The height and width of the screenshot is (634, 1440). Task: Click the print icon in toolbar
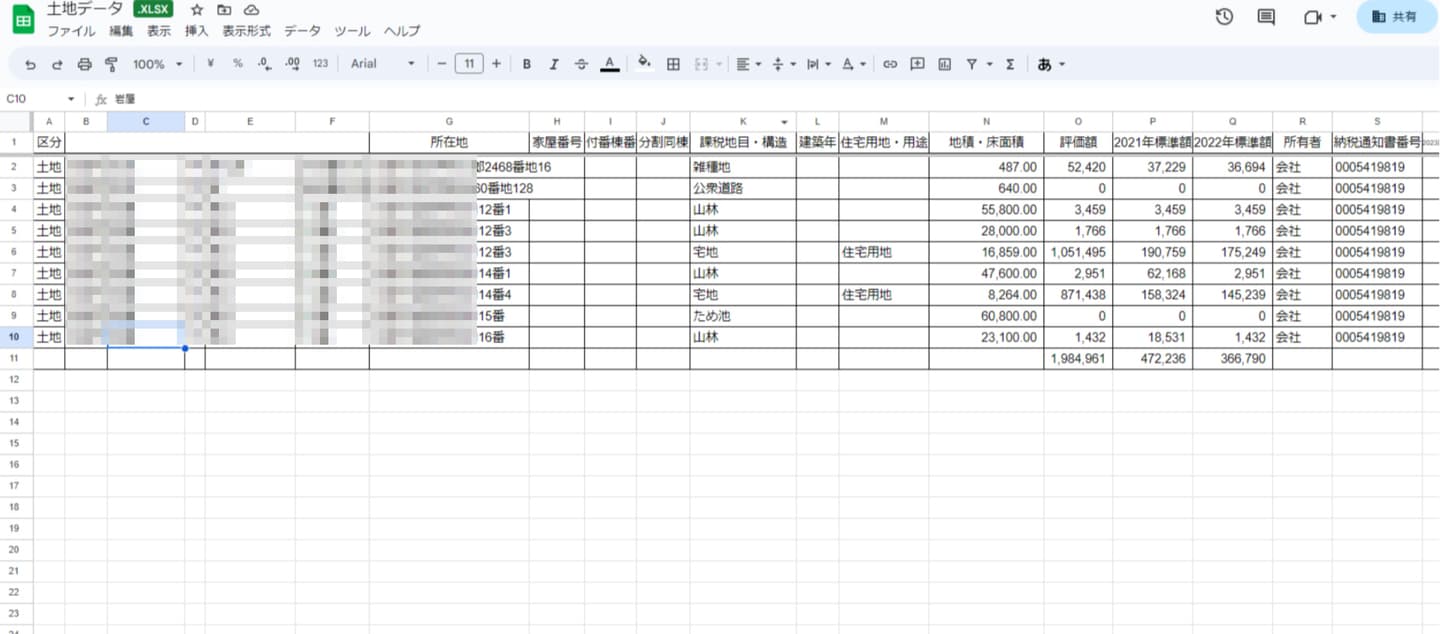[84, 64]
